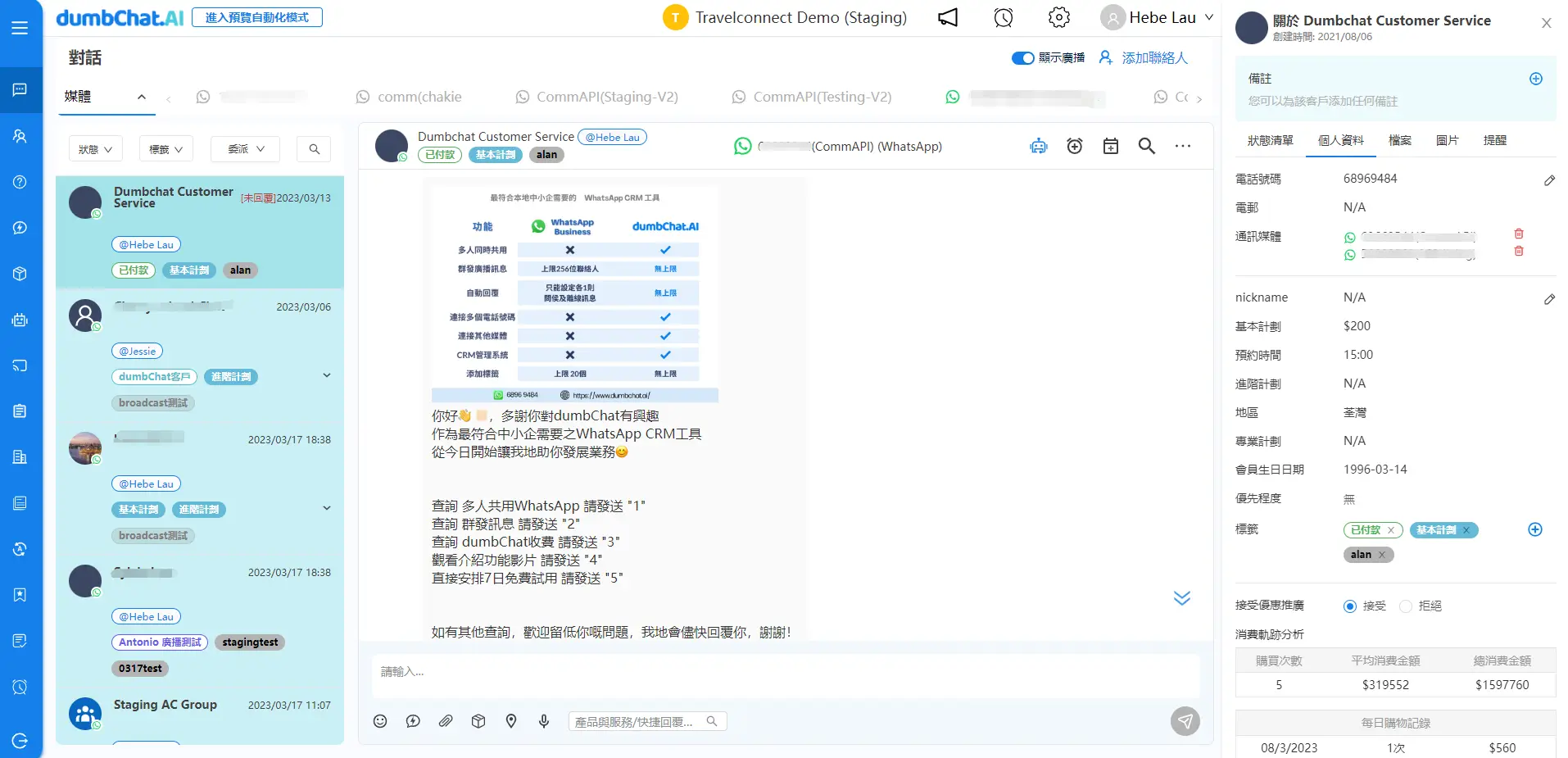Add a note with the plus icon

click(x=1536, y=79)
